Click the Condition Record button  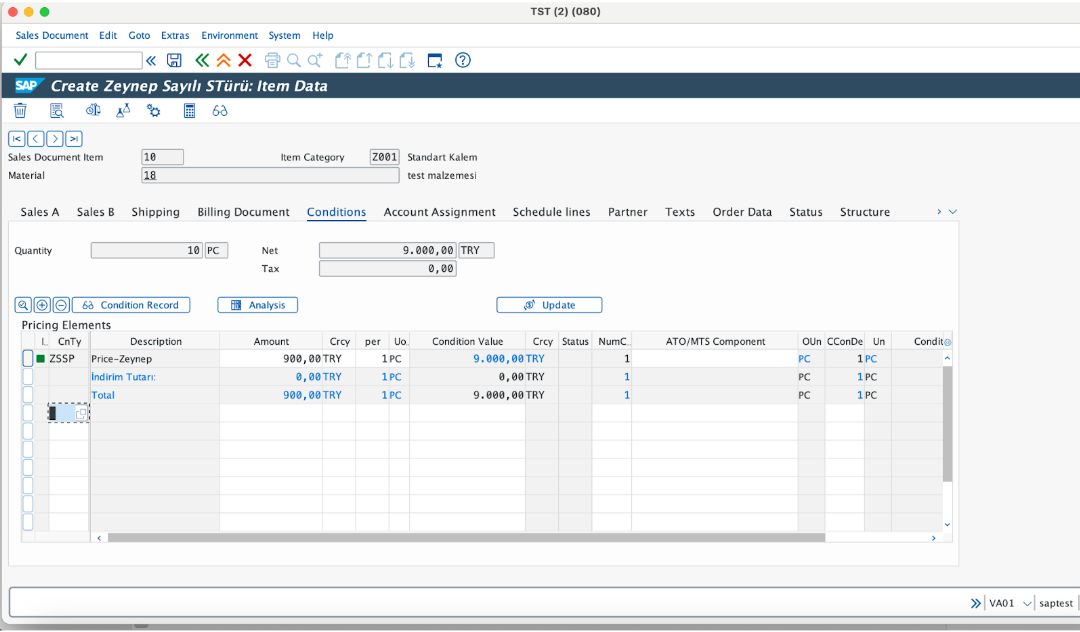coord(131,305)
